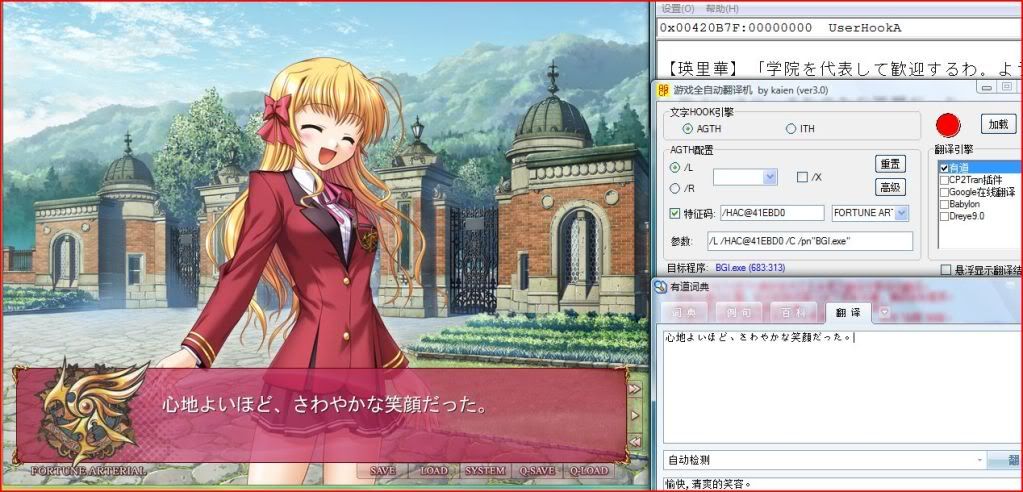Click the Youdao dictionary window icon
Screen dimensions: 1023x492
tap(660, 287)
